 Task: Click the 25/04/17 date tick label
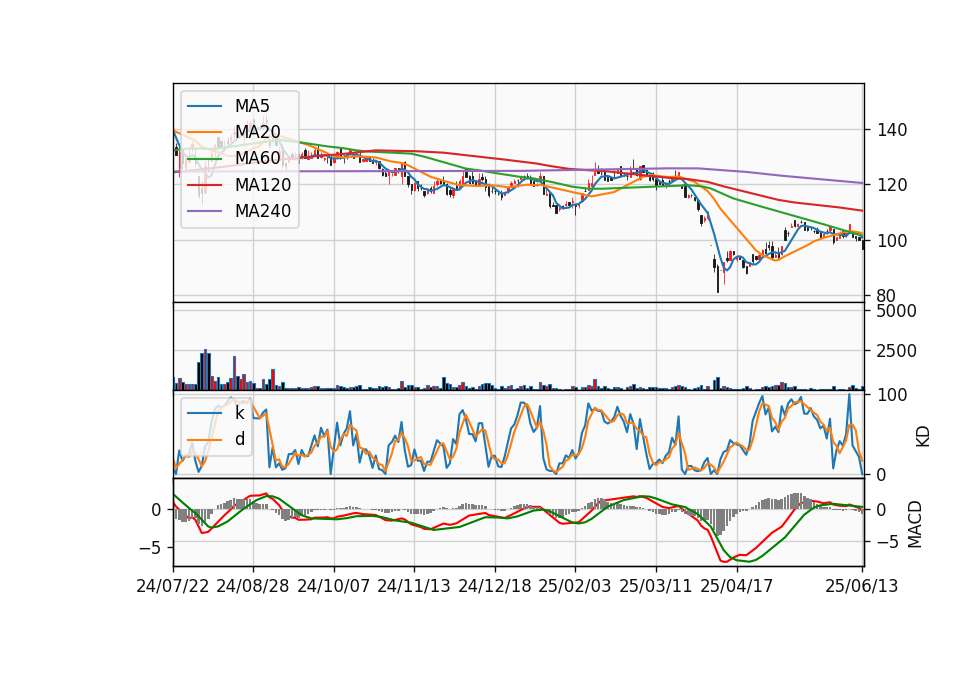click(737, 586)
